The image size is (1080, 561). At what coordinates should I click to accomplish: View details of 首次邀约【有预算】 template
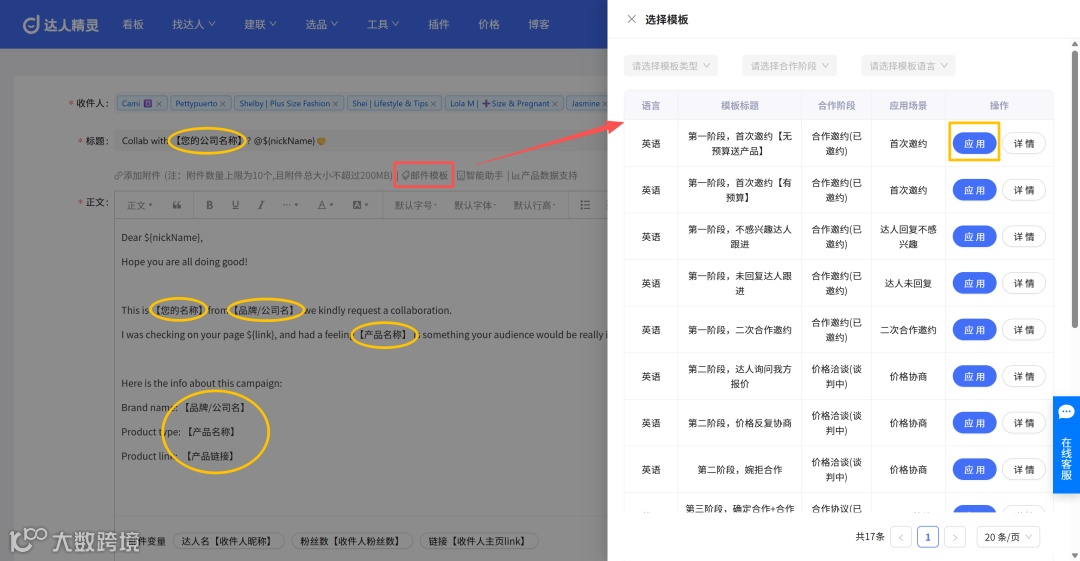pyautogui.click(x=1024, y=190)
